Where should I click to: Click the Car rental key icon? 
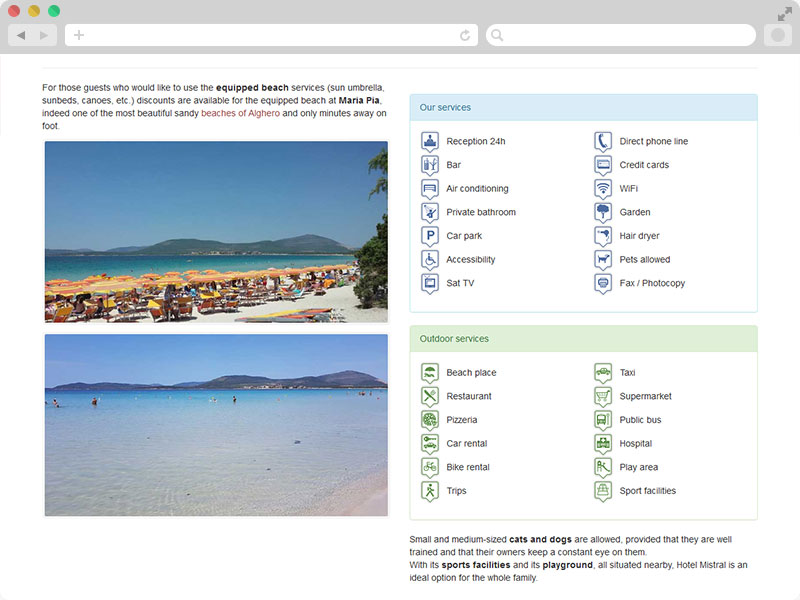point(430,443)
